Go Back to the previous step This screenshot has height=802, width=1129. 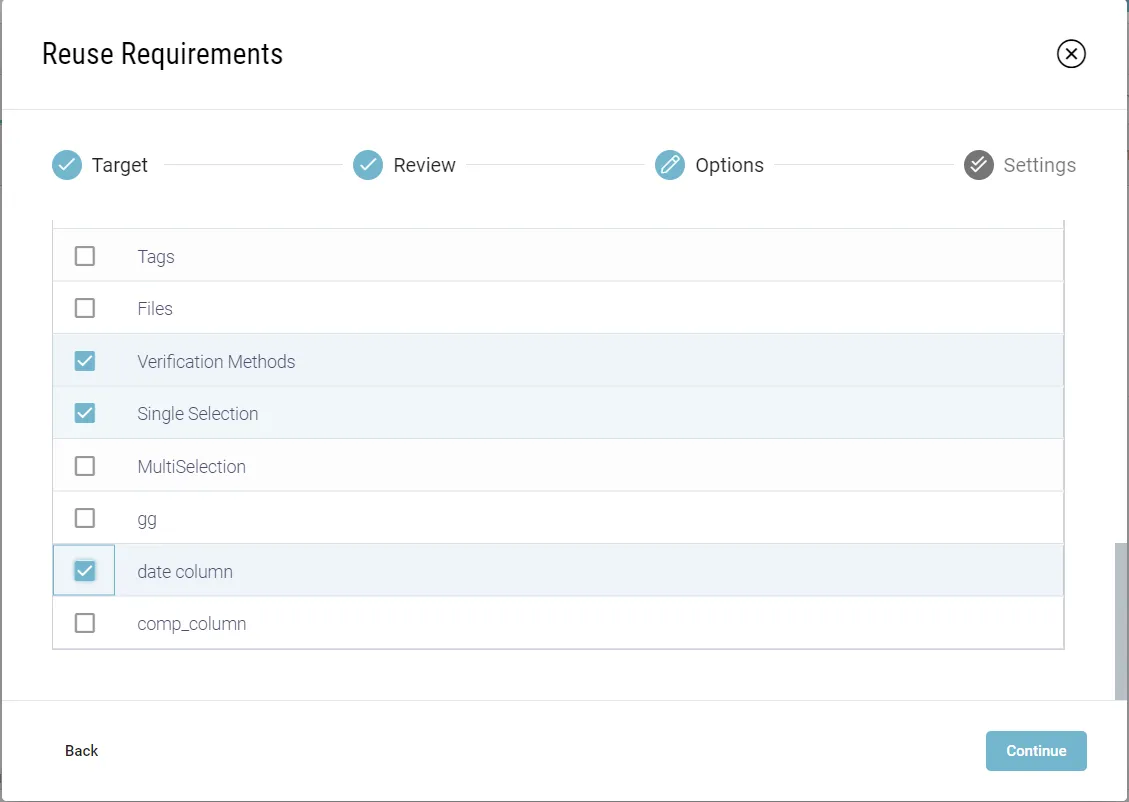pos(82,751)
